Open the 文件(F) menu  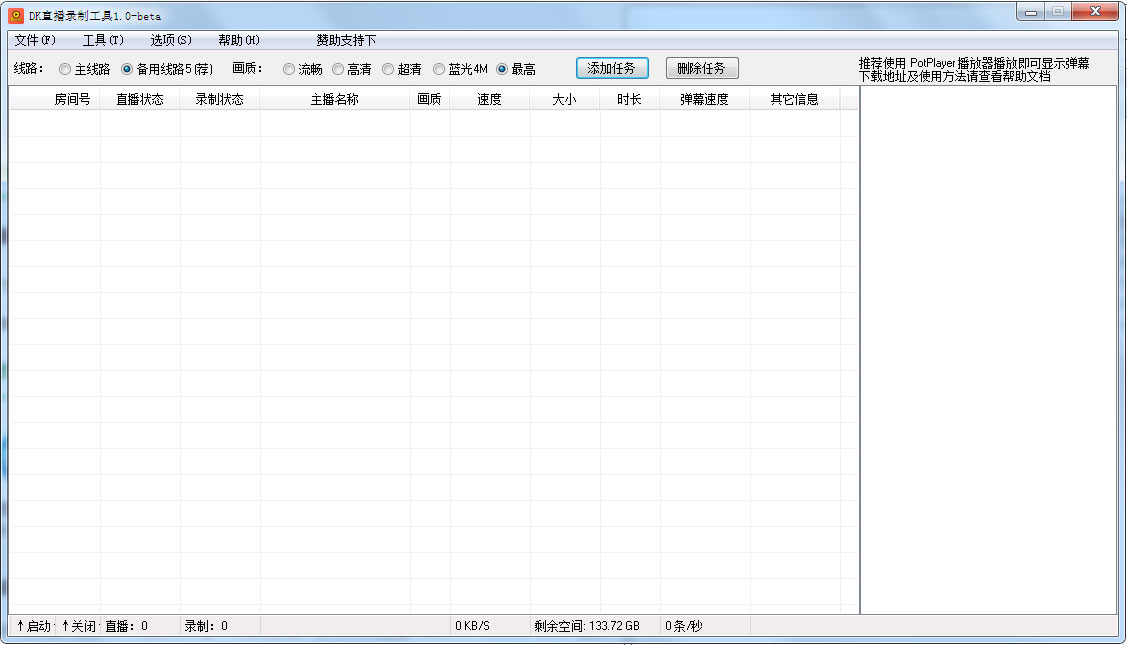[x=35, y=40]
